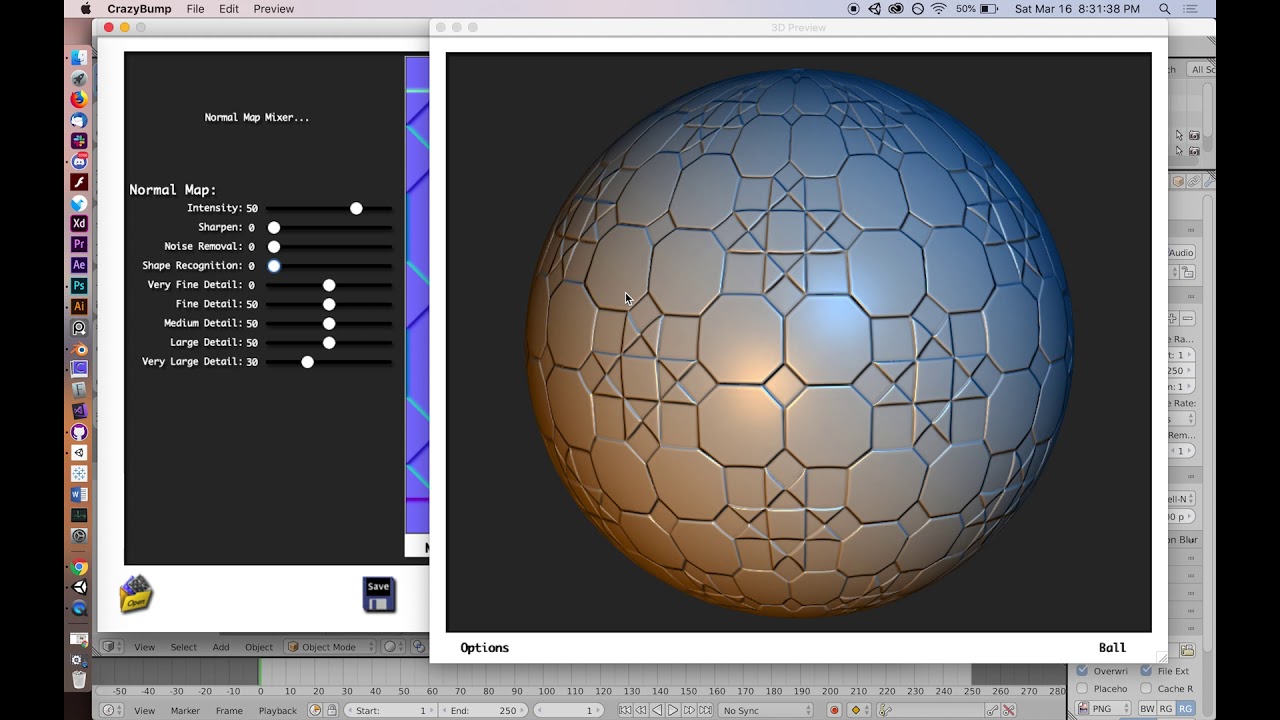This screenshot has width=1280, height=720.
Task: Click Options in 3D Preview window
Action: click(485, 648)
